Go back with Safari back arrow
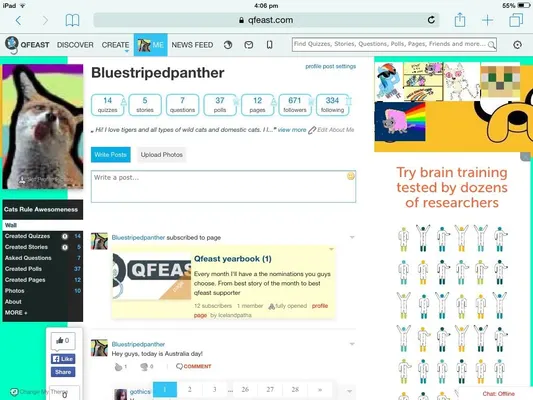 pyautogui.click(x=18, y=20)
